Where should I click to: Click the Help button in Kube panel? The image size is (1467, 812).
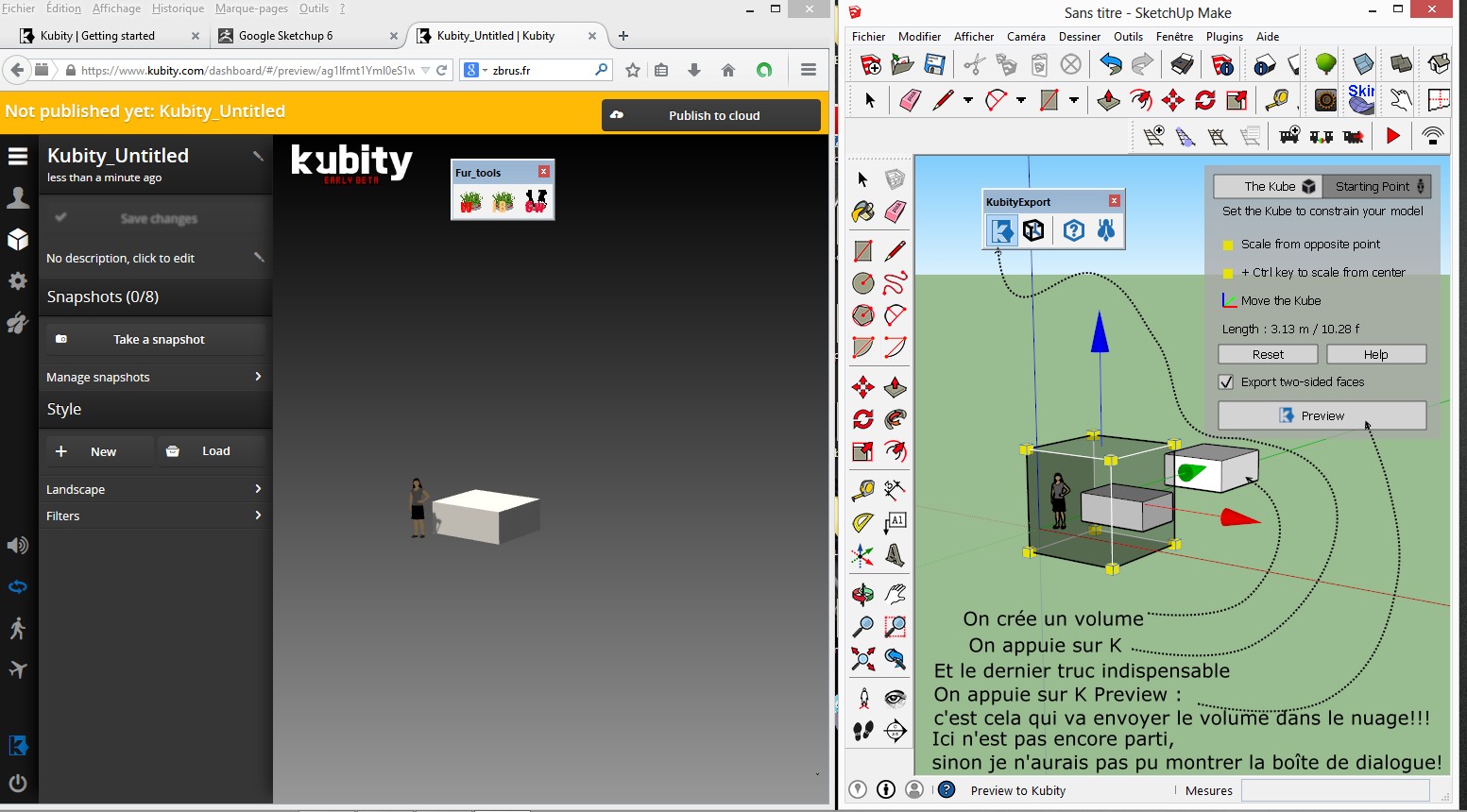1376,354
